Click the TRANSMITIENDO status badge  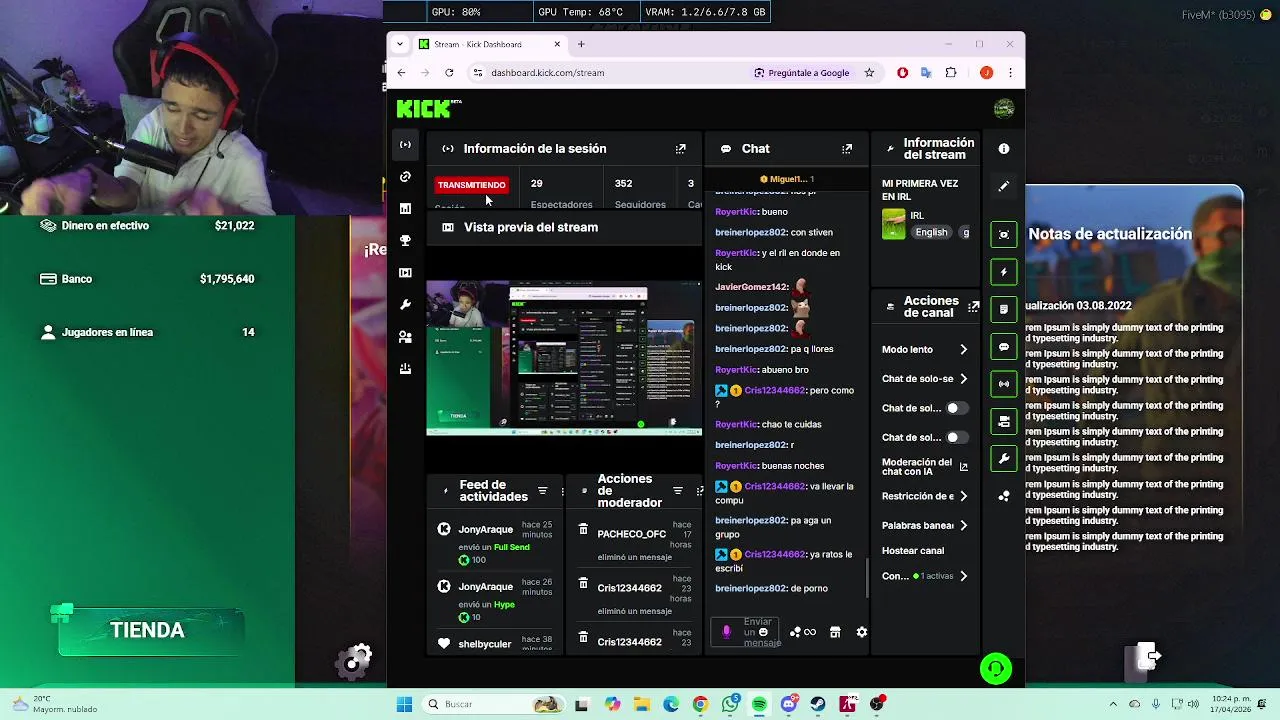[471, 185]
